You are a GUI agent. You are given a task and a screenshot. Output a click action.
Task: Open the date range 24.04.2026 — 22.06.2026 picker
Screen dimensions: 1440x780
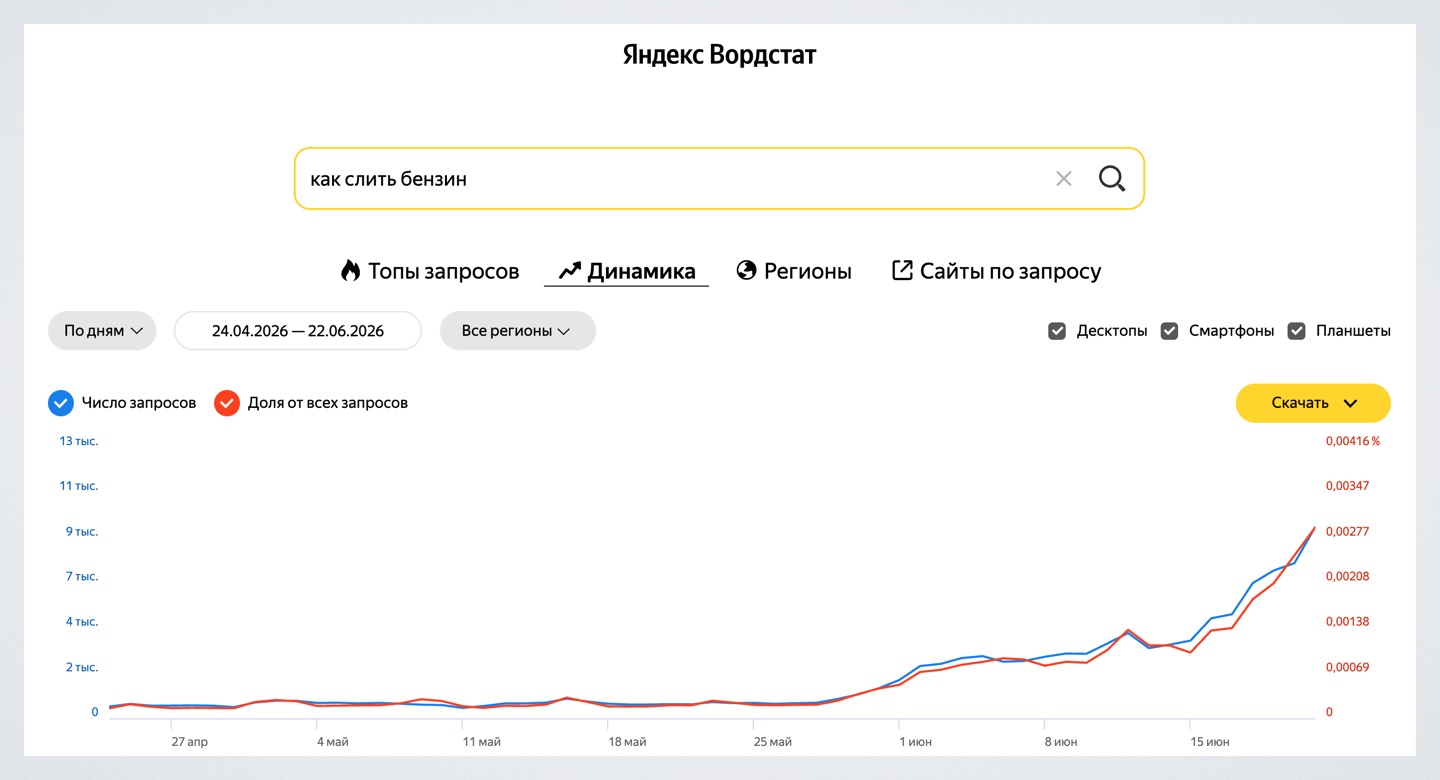coord(298,331)
